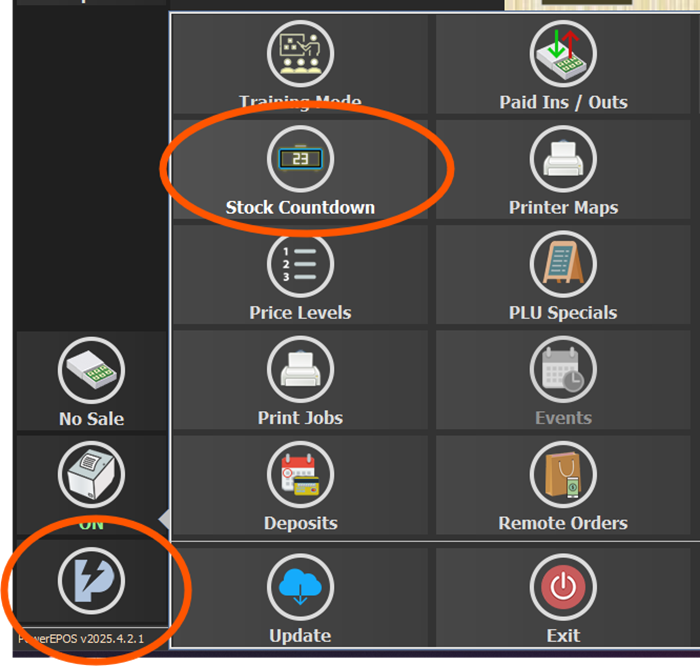Image resolution: width=700 pixels, height=666 pixels.
Task: Click the red Exit power button
Action: pos(563,597)
